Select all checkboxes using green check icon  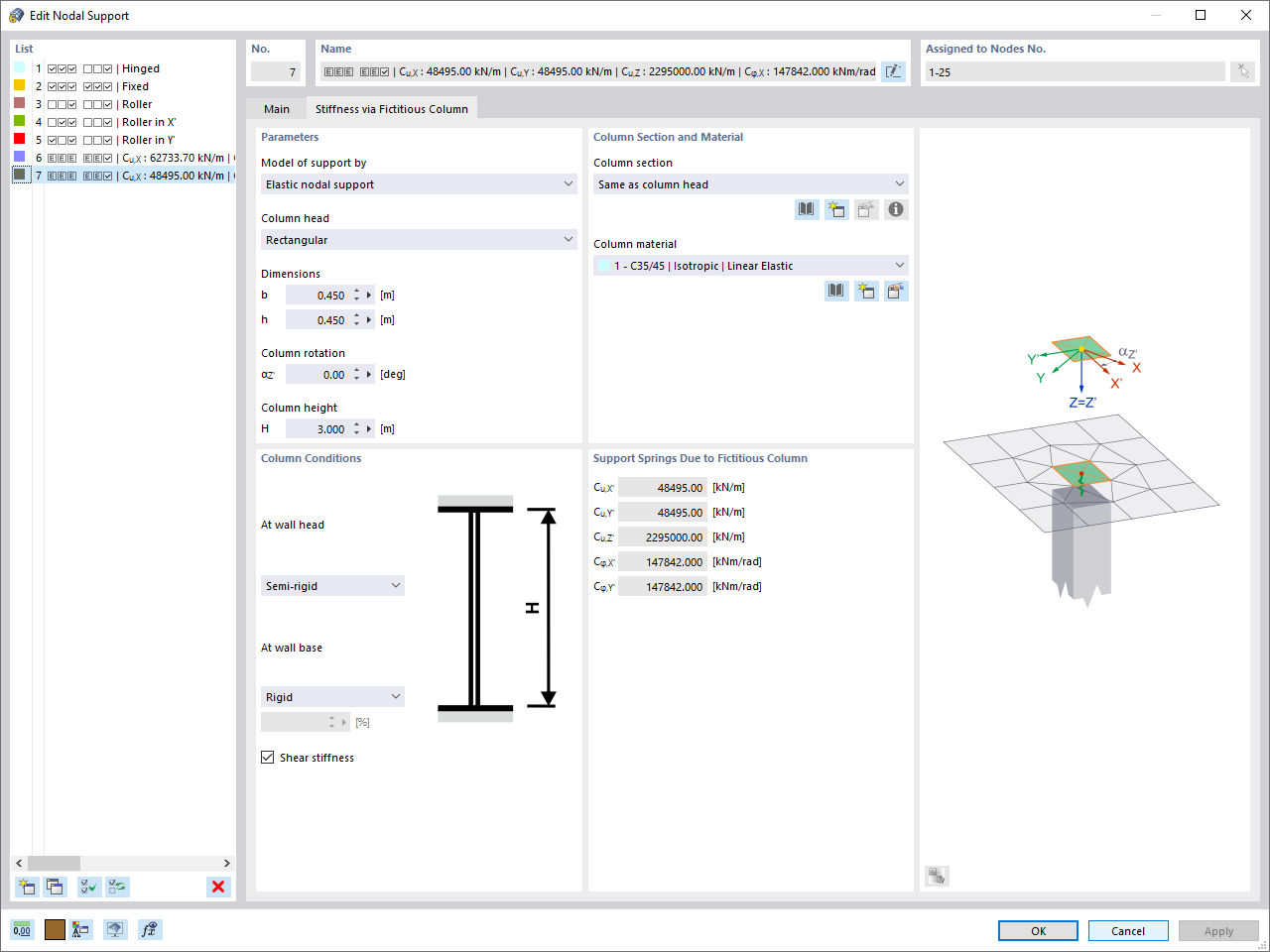coord(88,886)
